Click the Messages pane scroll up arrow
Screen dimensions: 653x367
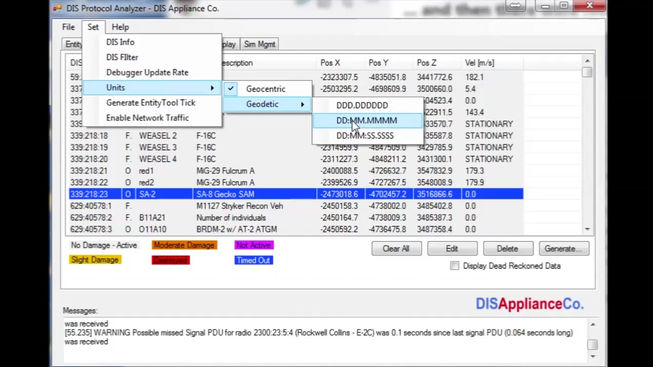coord(593,324)
